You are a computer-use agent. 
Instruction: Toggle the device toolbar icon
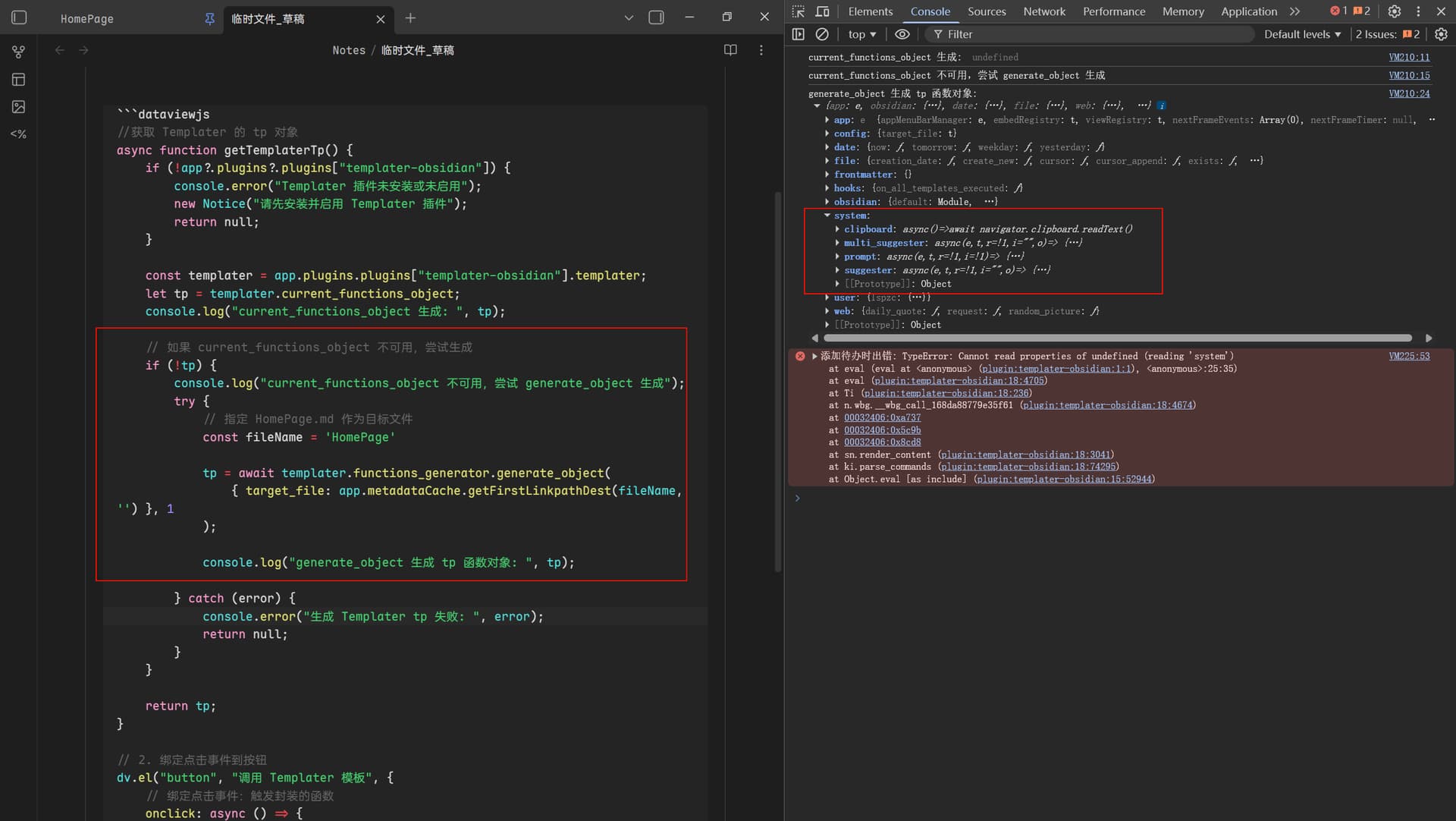click(x=822, y=11)
